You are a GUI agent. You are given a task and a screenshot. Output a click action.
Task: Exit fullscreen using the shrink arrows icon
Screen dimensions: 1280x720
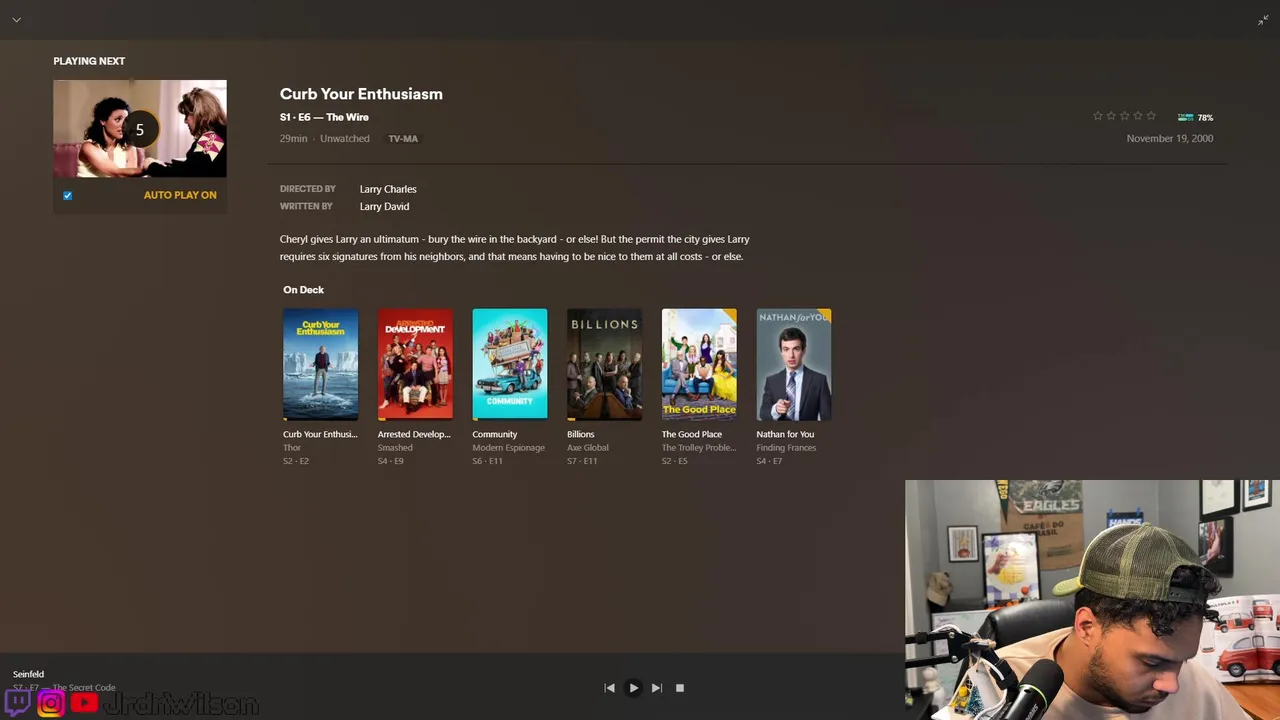click(x=1263, y=20)
